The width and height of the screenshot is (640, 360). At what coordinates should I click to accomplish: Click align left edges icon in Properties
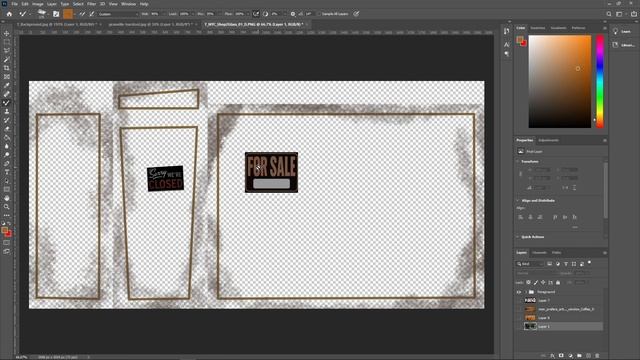tap(520, 217)
